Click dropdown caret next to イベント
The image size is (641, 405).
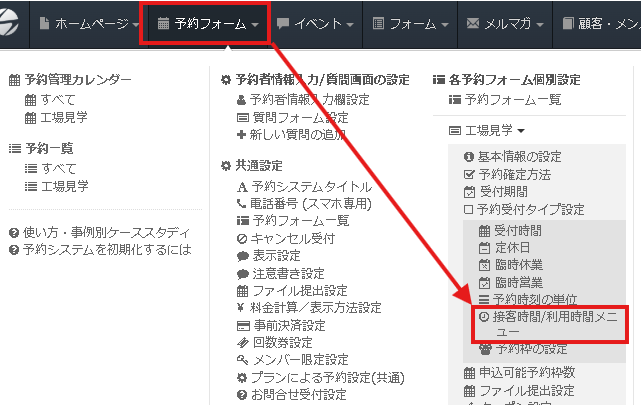(x=350, y=25)
